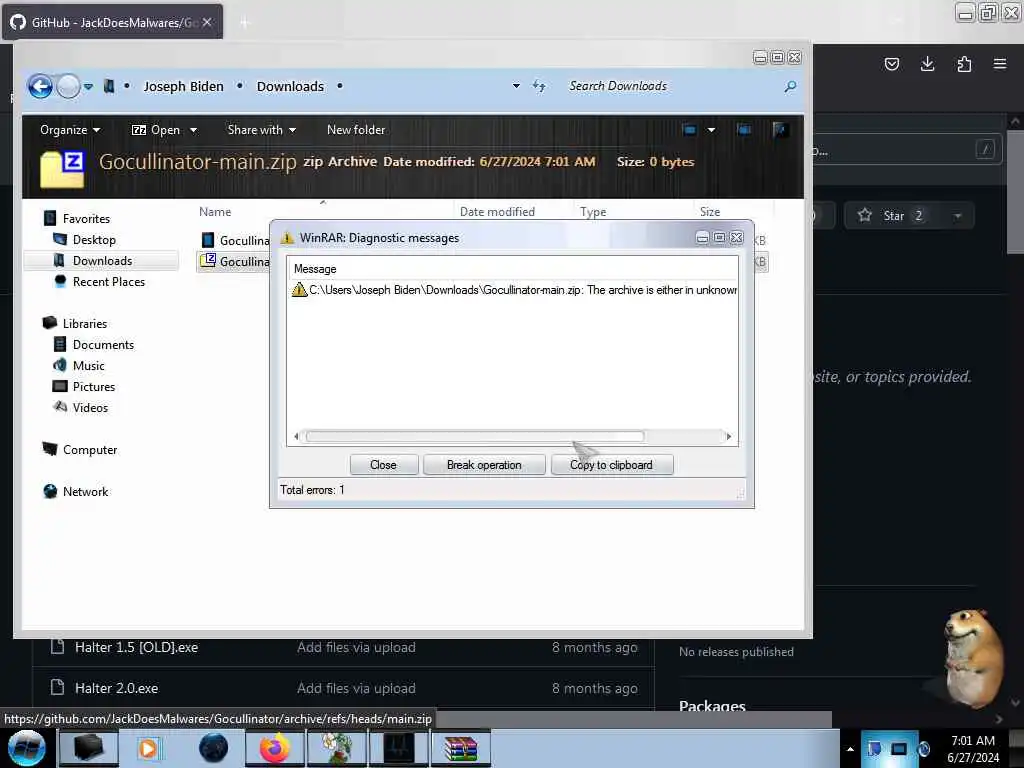The width and height of the screenshot is (1024, 768).
Task: Click the WinRAR error message row
Action: pyautogui.click(x=513, y=290)
